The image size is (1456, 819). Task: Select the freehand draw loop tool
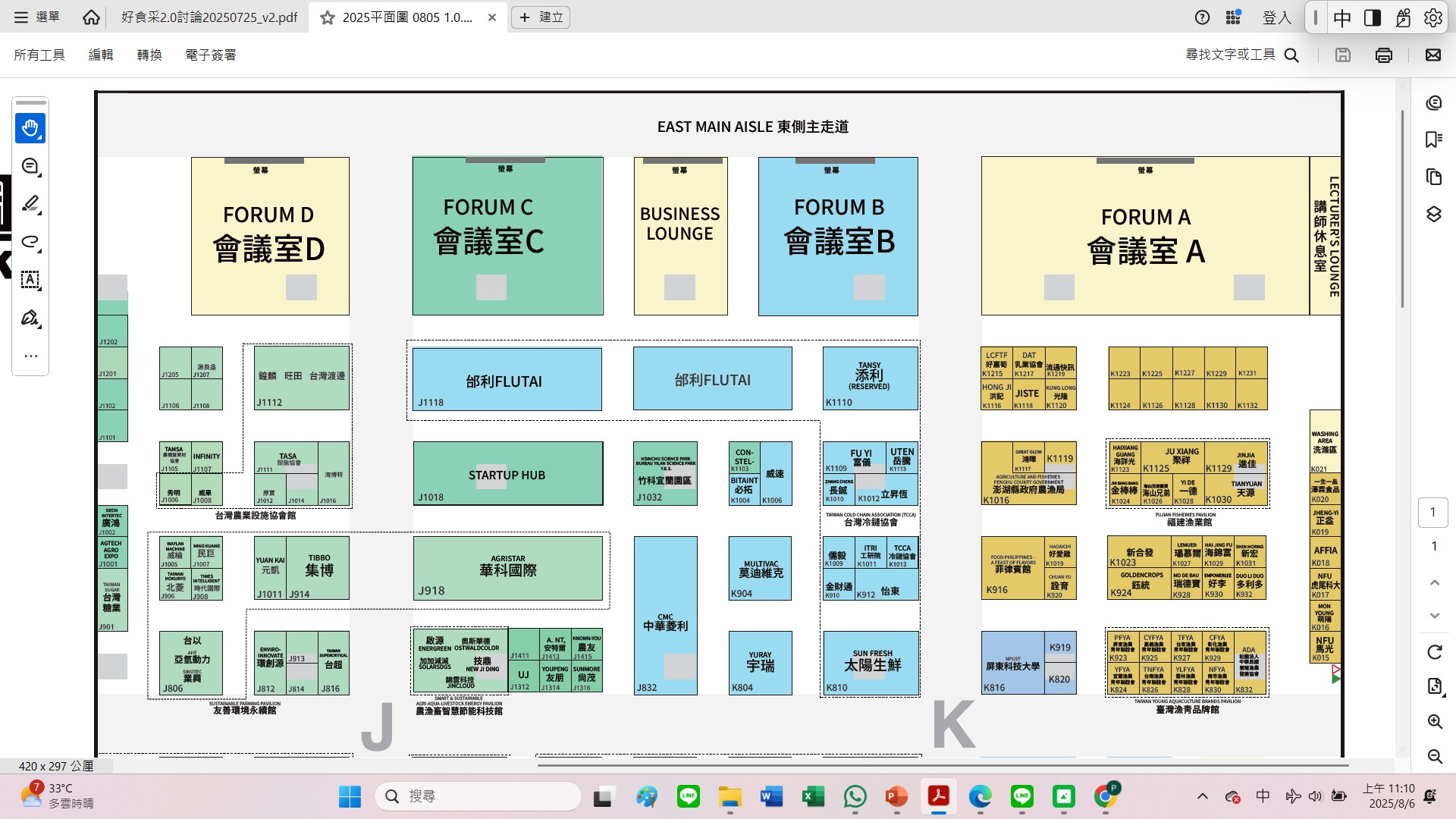[x=30, y=242]
